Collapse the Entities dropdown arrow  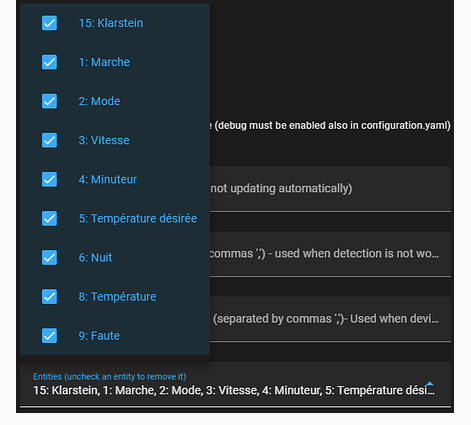[x=430, y=384]
